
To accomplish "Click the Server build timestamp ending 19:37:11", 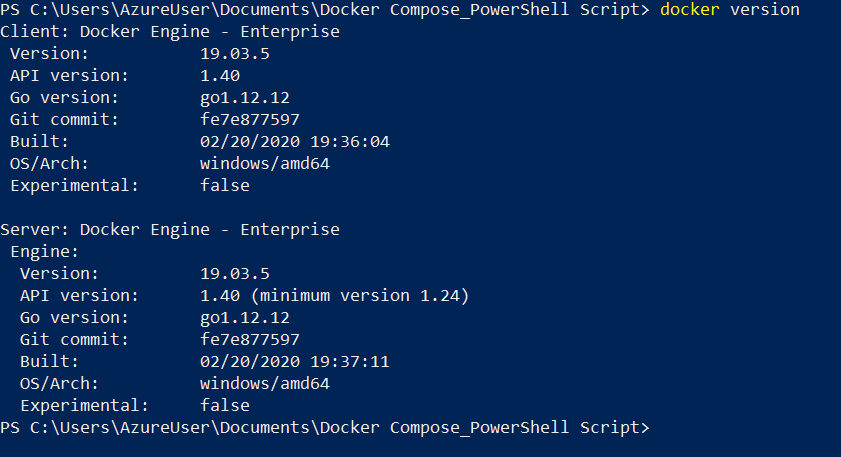I will point(295,362).
